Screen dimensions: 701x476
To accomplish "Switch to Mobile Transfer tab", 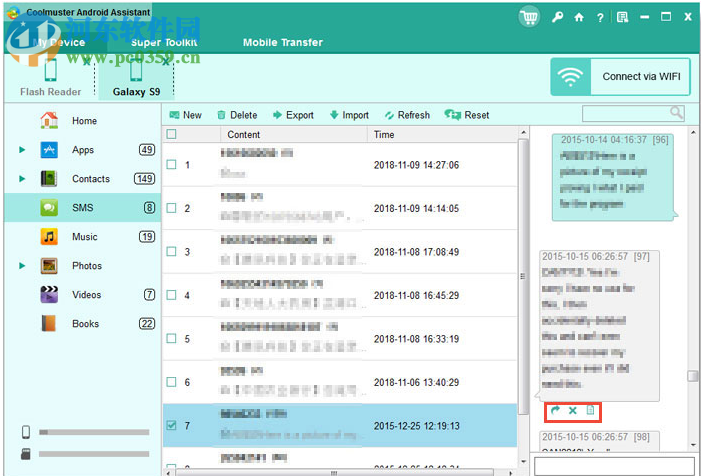I will coord(283,42).
